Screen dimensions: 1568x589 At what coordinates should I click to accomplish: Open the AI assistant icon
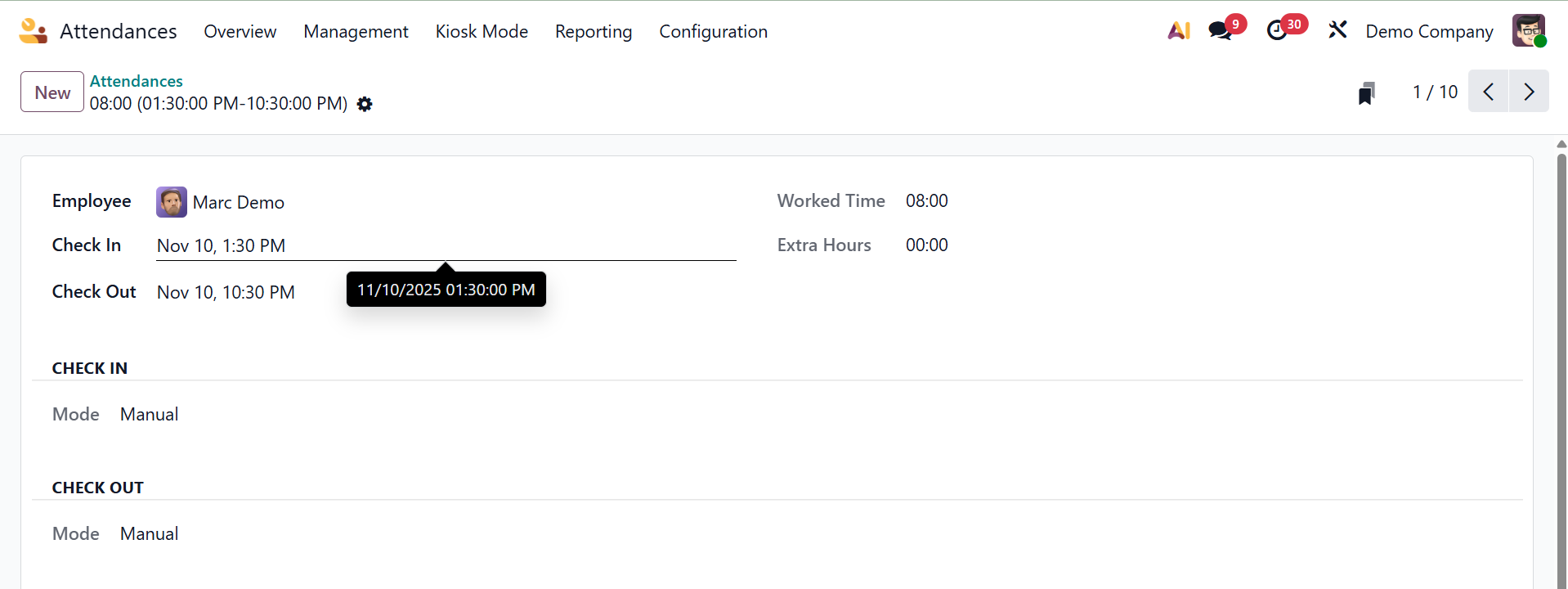[x=1178, y=31]
